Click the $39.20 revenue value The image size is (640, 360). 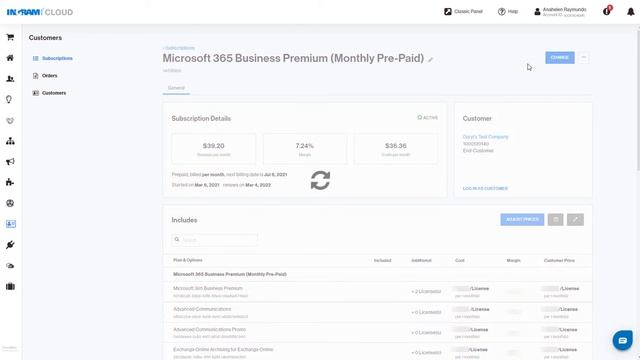click(213, 146)
